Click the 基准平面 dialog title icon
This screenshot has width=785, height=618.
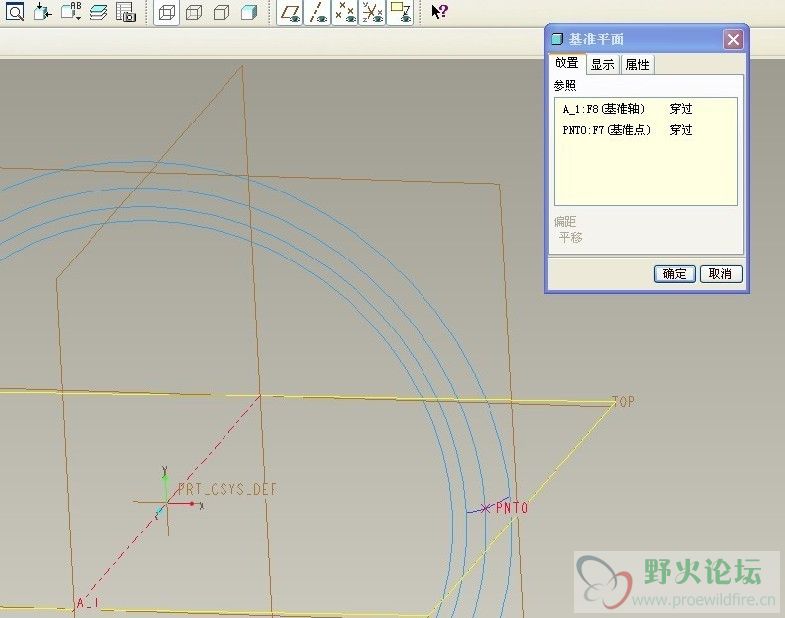coord(557,39)
